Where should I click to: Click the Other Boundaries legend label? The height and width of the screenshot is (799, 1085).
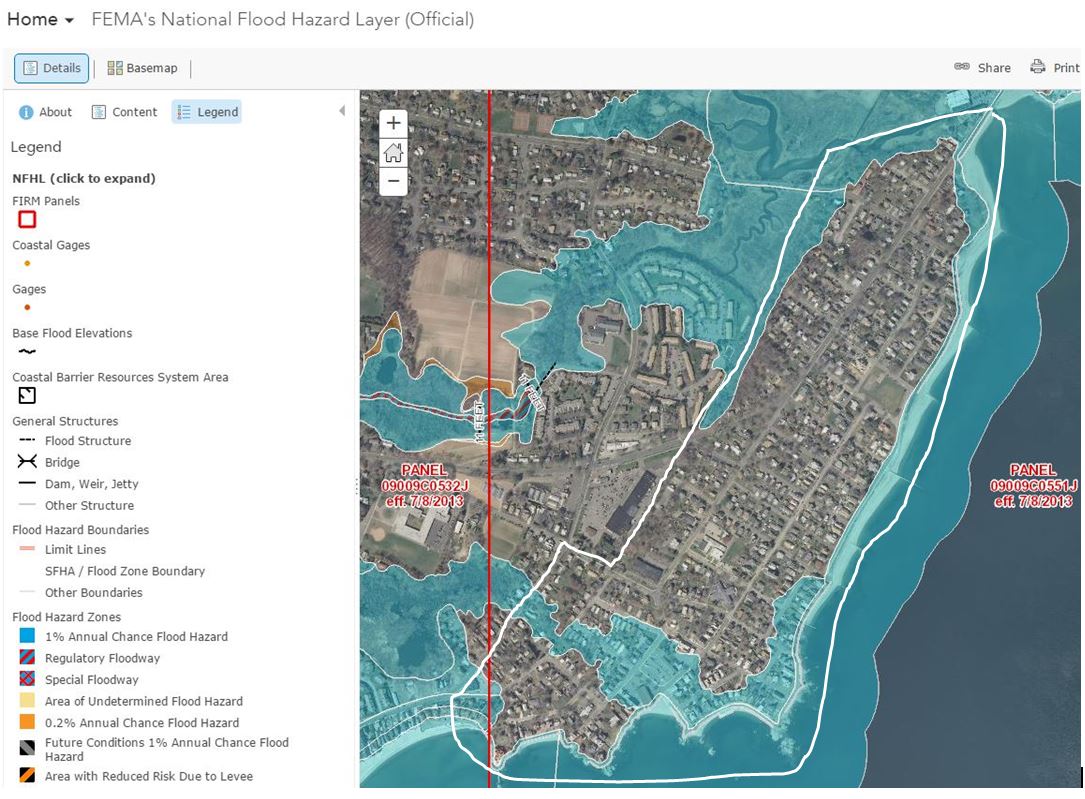[x=94, y=593]
